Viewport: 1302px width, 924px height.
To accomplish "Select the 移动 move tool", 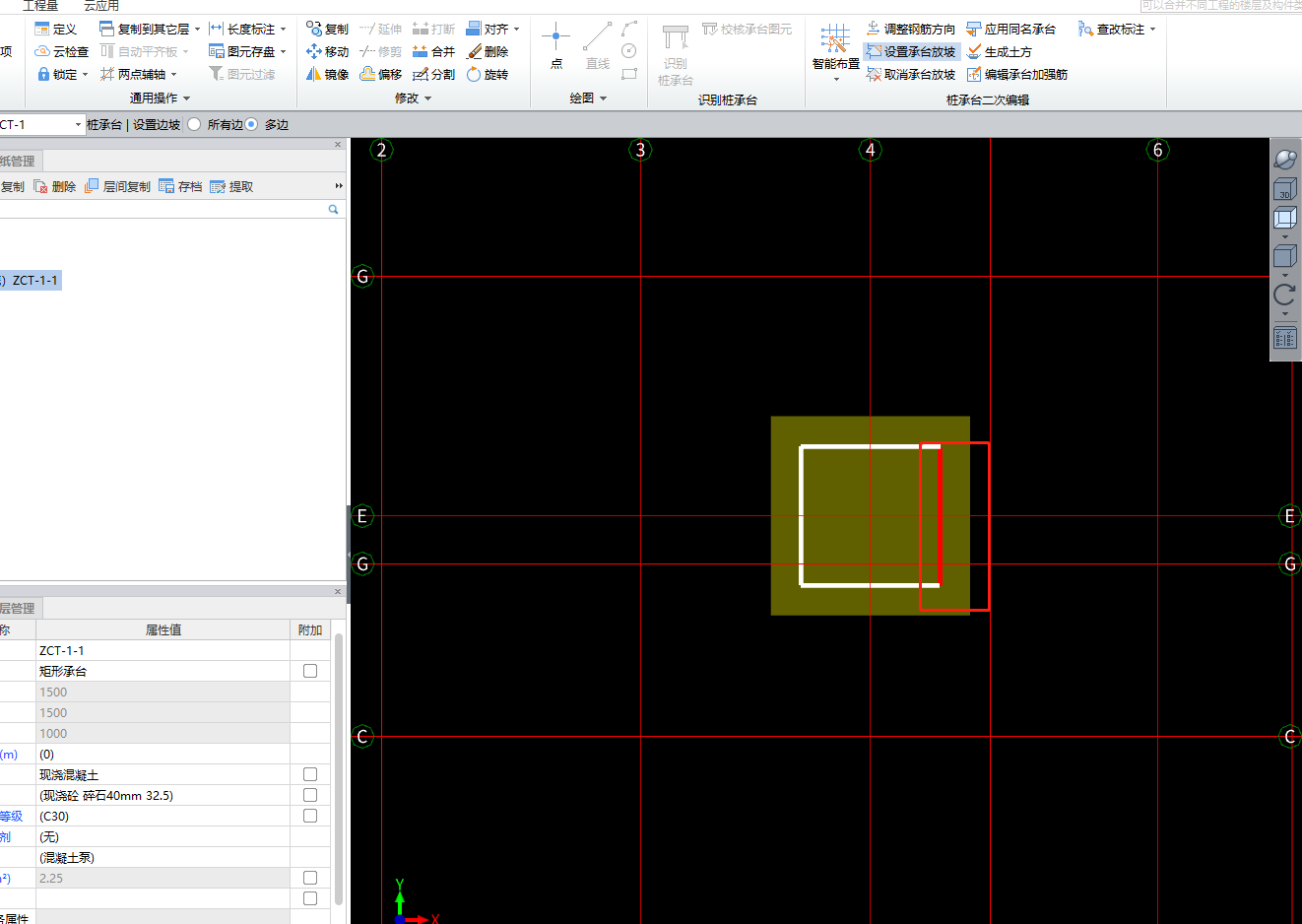I will (x=327, y=51).
